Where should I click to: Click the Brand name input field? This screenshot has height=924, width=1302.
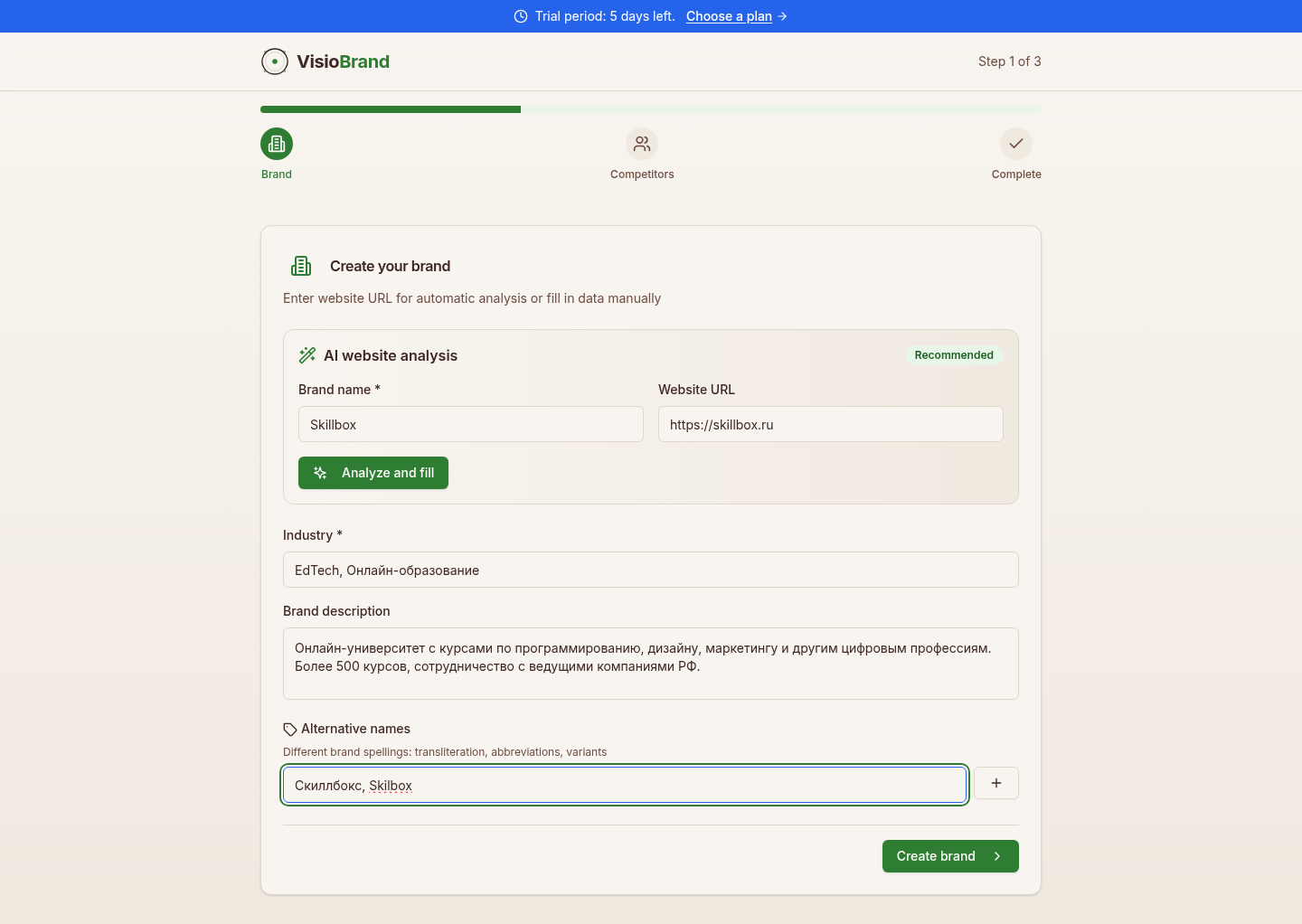(470, 424)
